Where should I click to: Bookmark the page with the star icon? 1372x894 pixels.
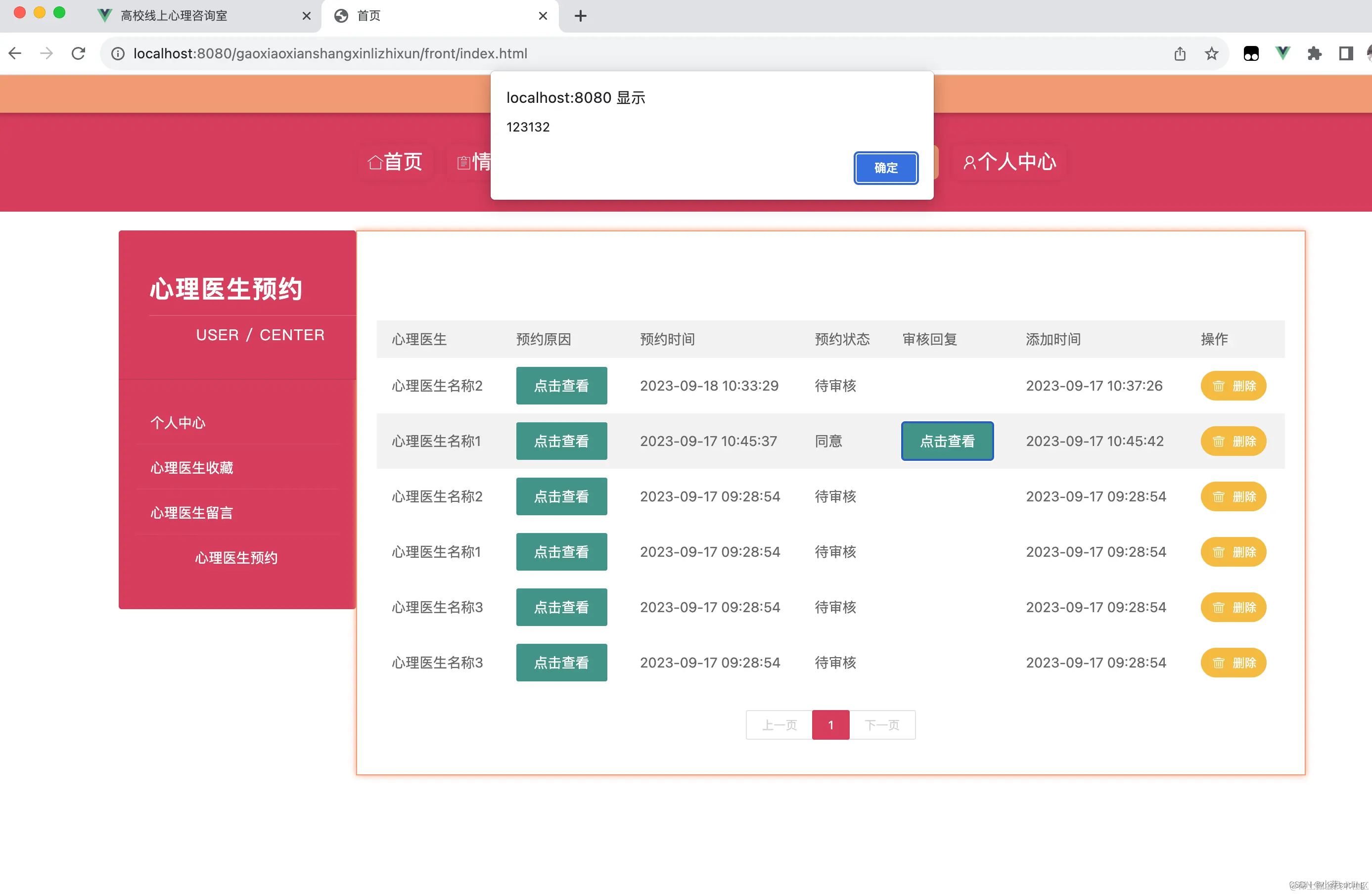[1211, 53]
